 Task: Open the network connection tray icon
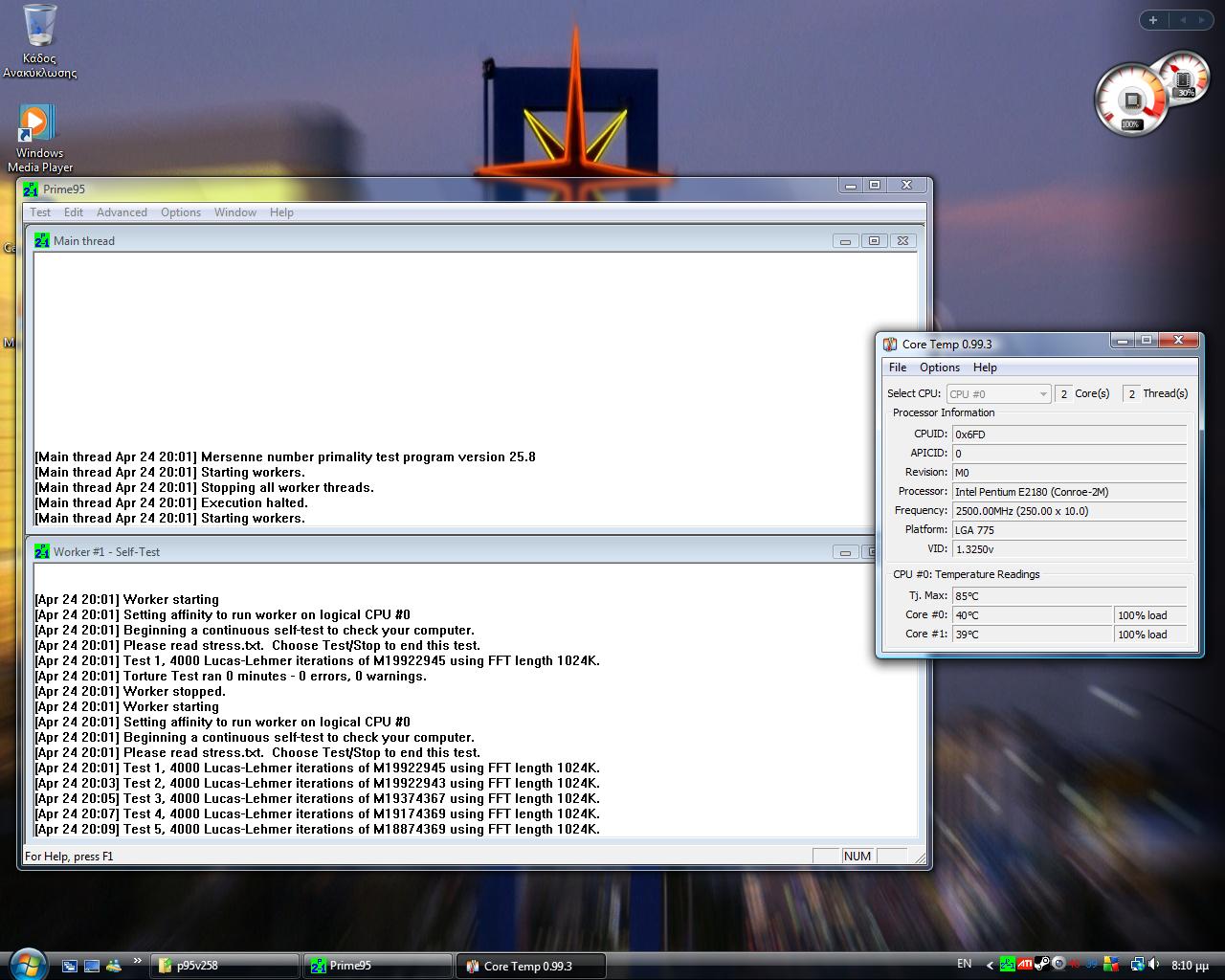tap(1137, 965)
